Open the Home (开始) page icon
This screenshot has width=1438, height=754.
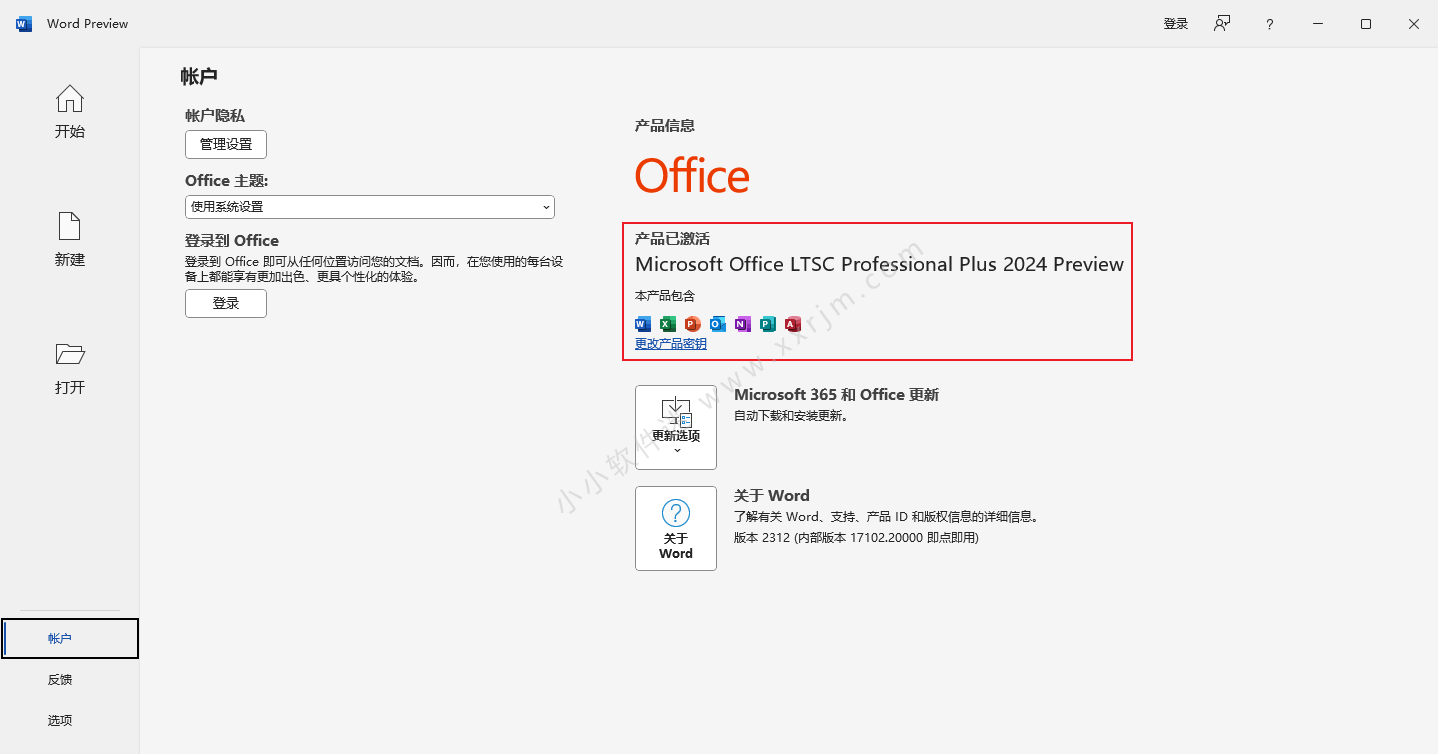coord(70,99)
